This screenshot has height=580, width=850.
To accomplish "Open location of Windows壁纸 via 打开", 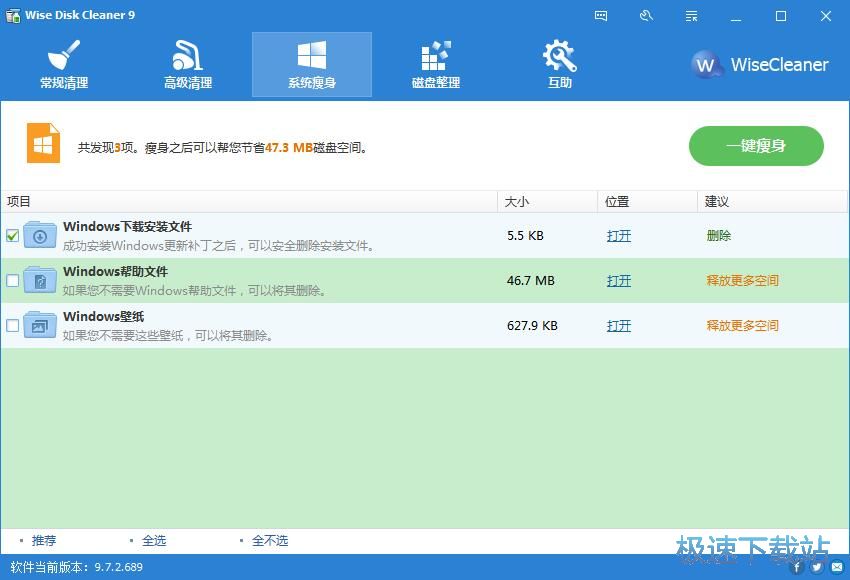I will [619, 326].
